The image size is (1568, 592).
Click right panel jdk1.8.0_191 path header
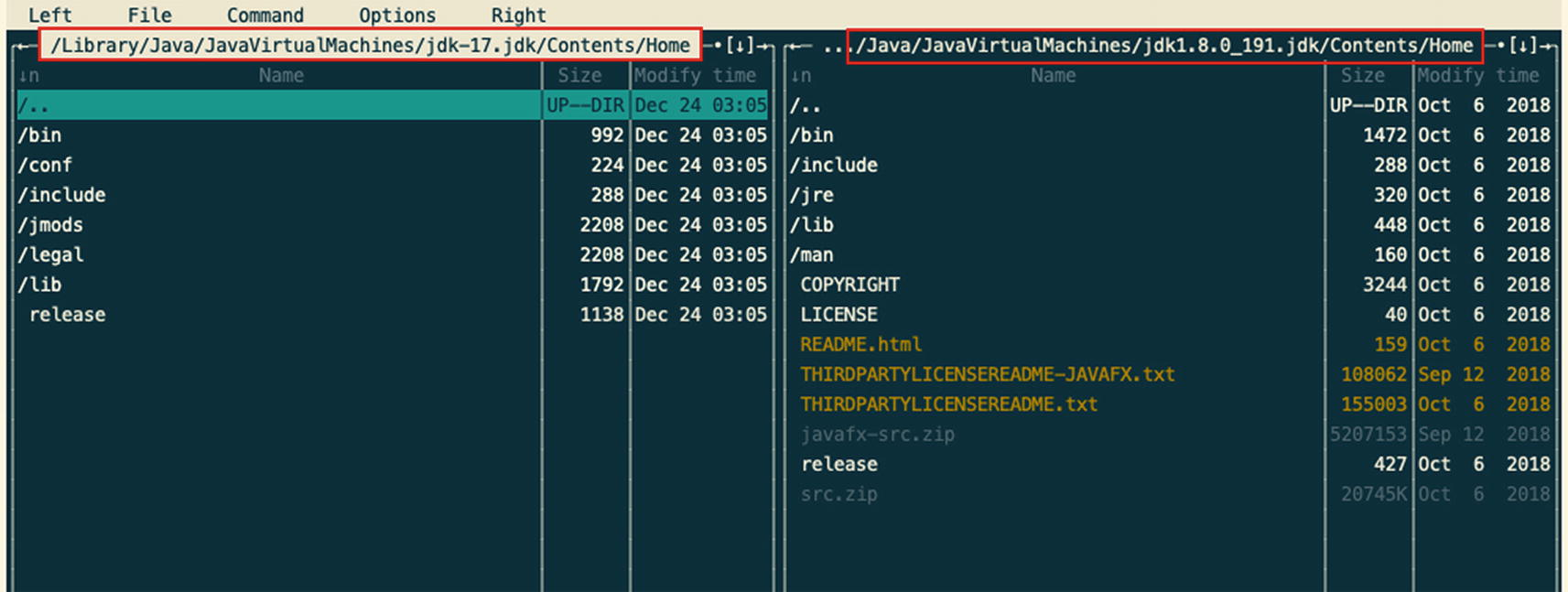pos(1164,45)
